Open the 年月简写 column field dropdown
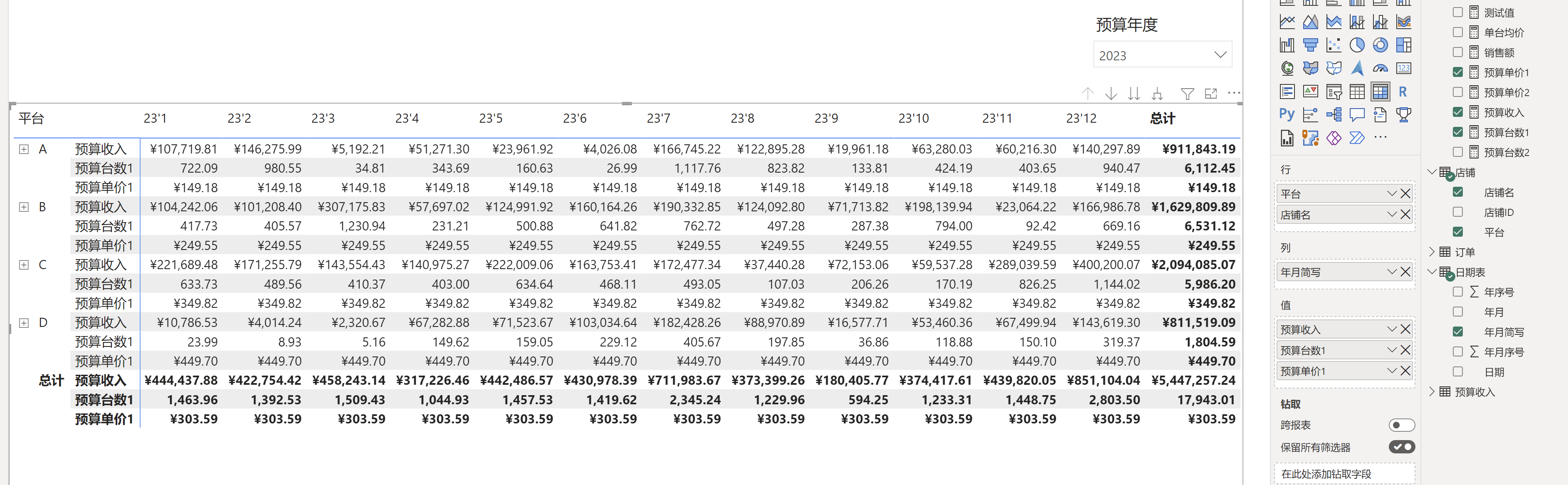The image size is (1568, 485). point(1391,272)
